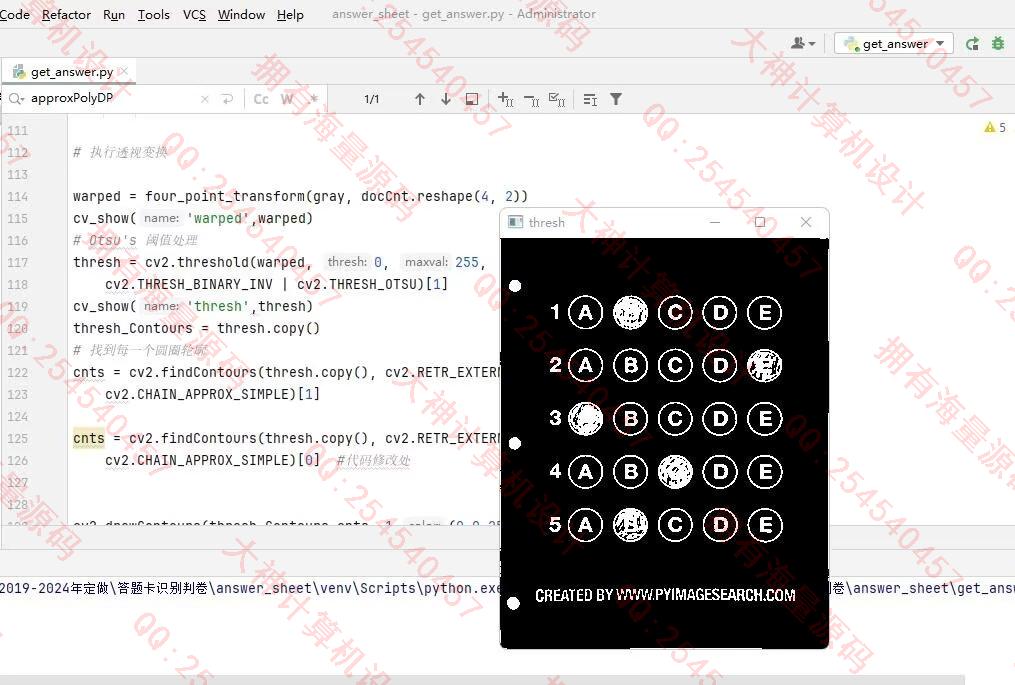
Task: Click filled bubble B in question 5
Action: click(630, 525)
